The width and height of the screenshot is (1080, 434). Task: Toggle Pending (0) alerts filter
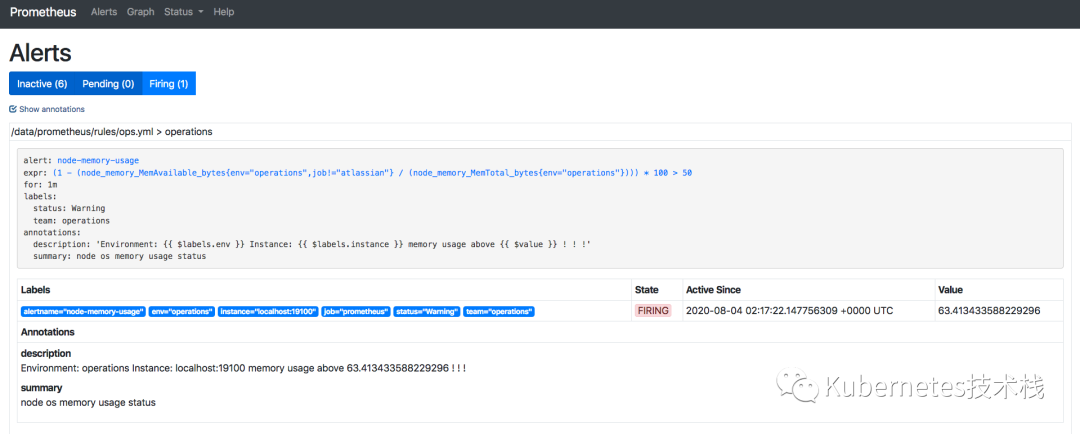108,83
